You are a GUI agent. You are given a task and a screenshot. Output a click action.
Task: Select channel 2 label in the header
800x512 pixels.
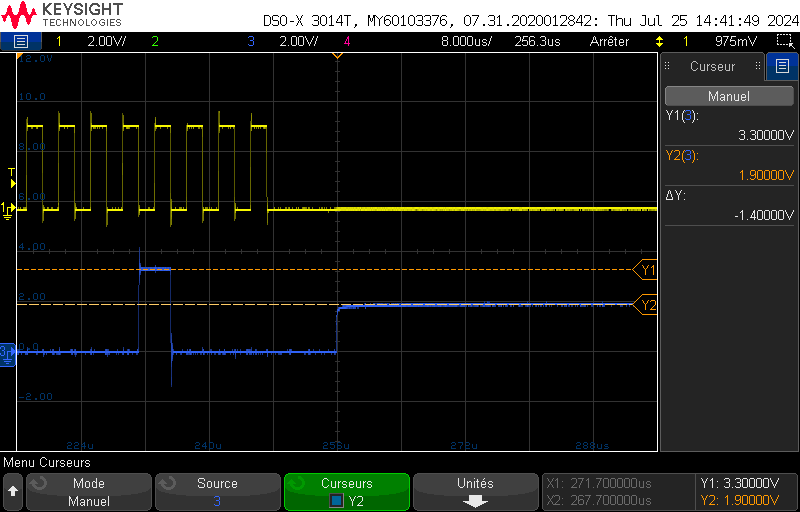pyautogui.click(x=155, y=42)
